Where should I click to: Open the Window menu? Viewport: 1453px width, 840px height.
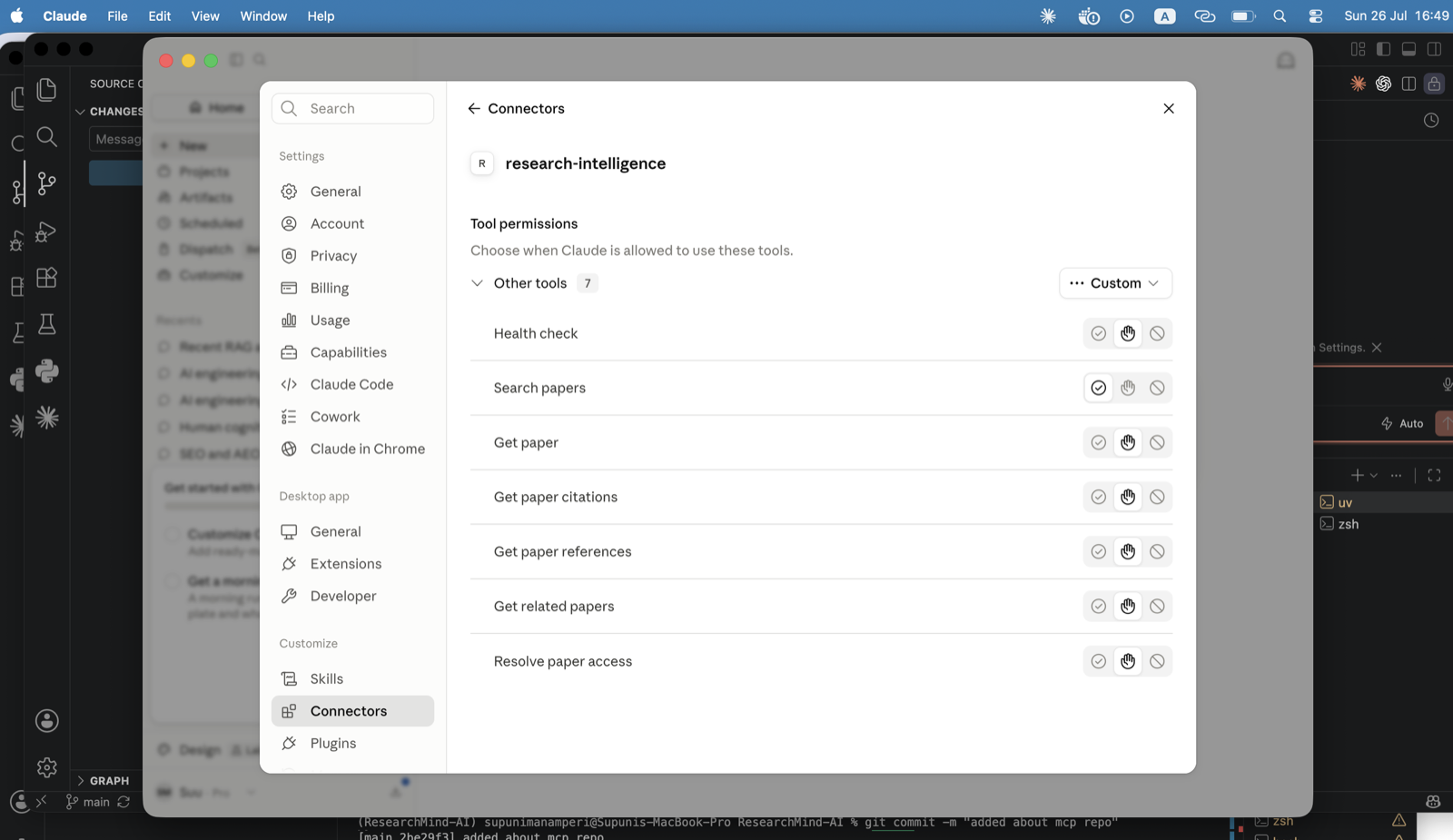pos(263,16)
